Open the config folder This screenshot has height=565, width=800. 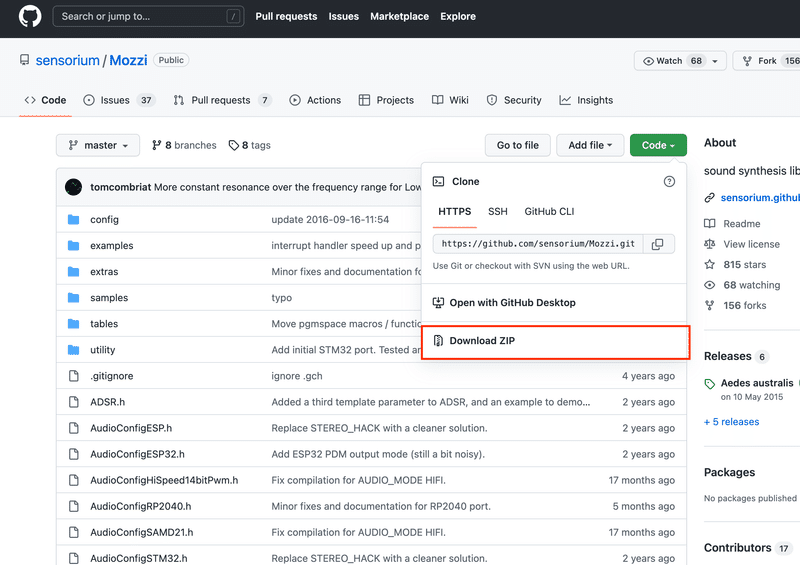pyautogui.click(x=104, y=219)
